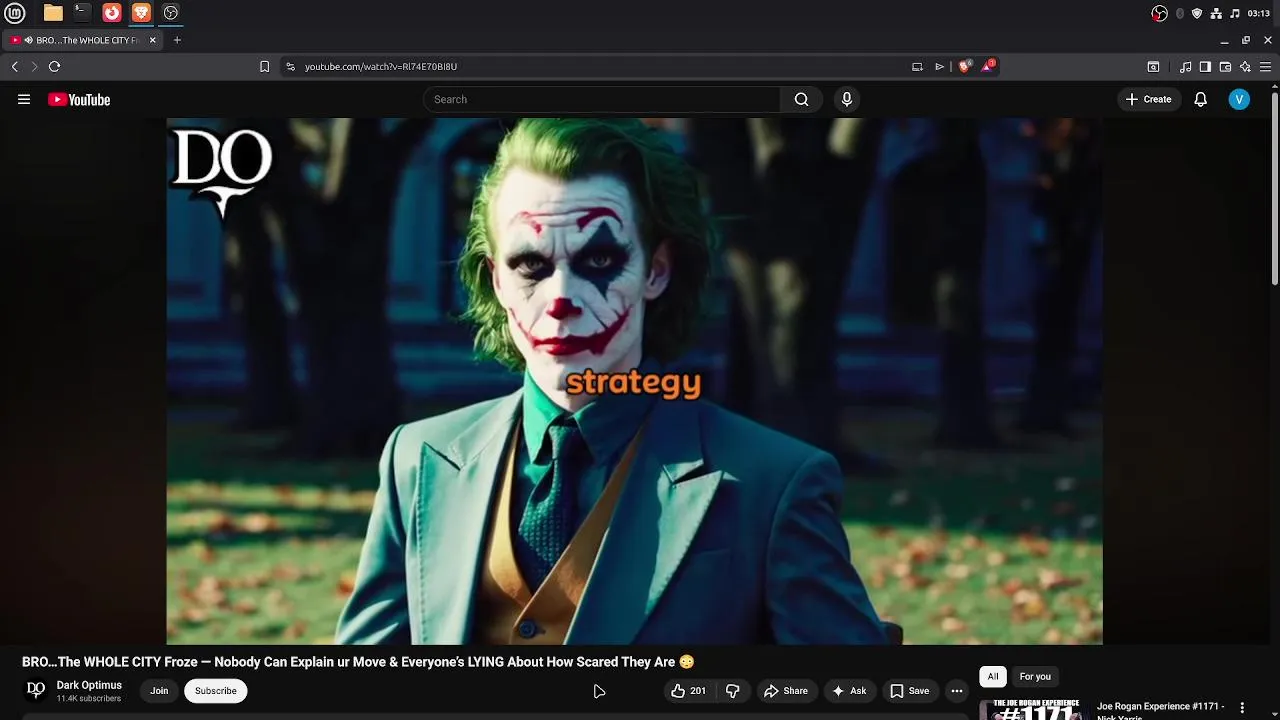Open the Brave Rewards triangle icon

pyautogui.click(x=988, y=66)
